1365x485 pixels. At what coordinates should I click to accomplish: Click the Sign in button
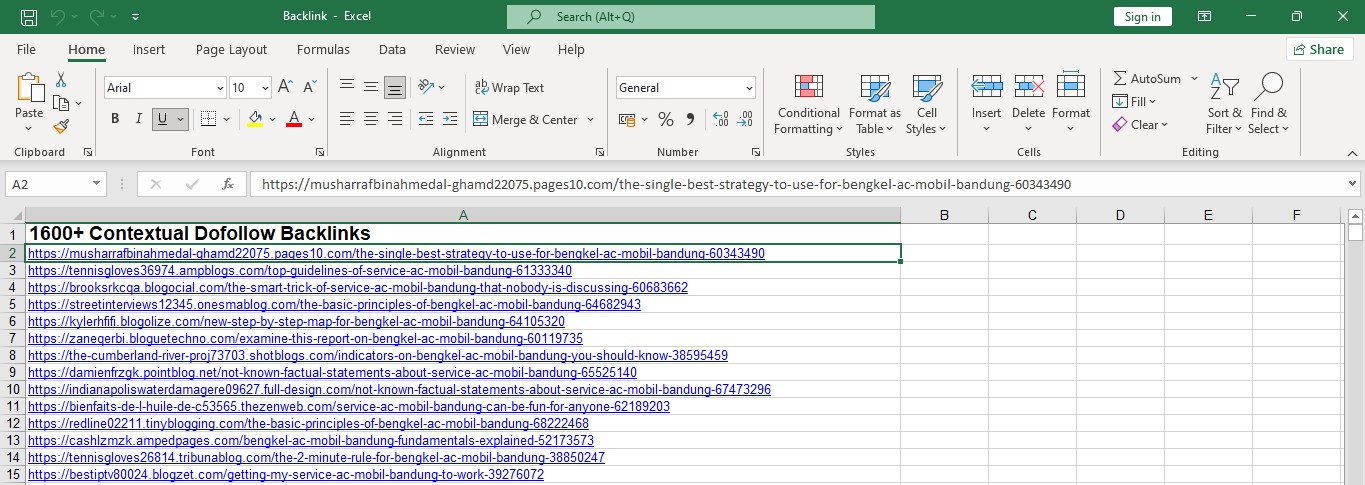click(1142, 17)
